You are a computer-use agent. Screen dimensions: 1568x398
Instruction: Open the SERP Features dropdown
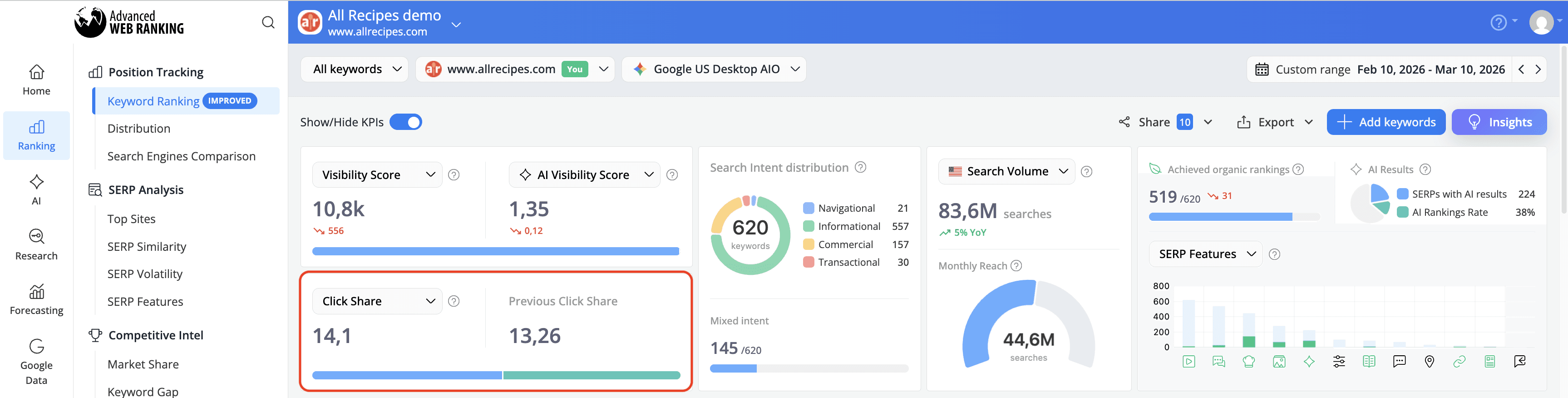pyautogui.click(x=1205, y=254)
